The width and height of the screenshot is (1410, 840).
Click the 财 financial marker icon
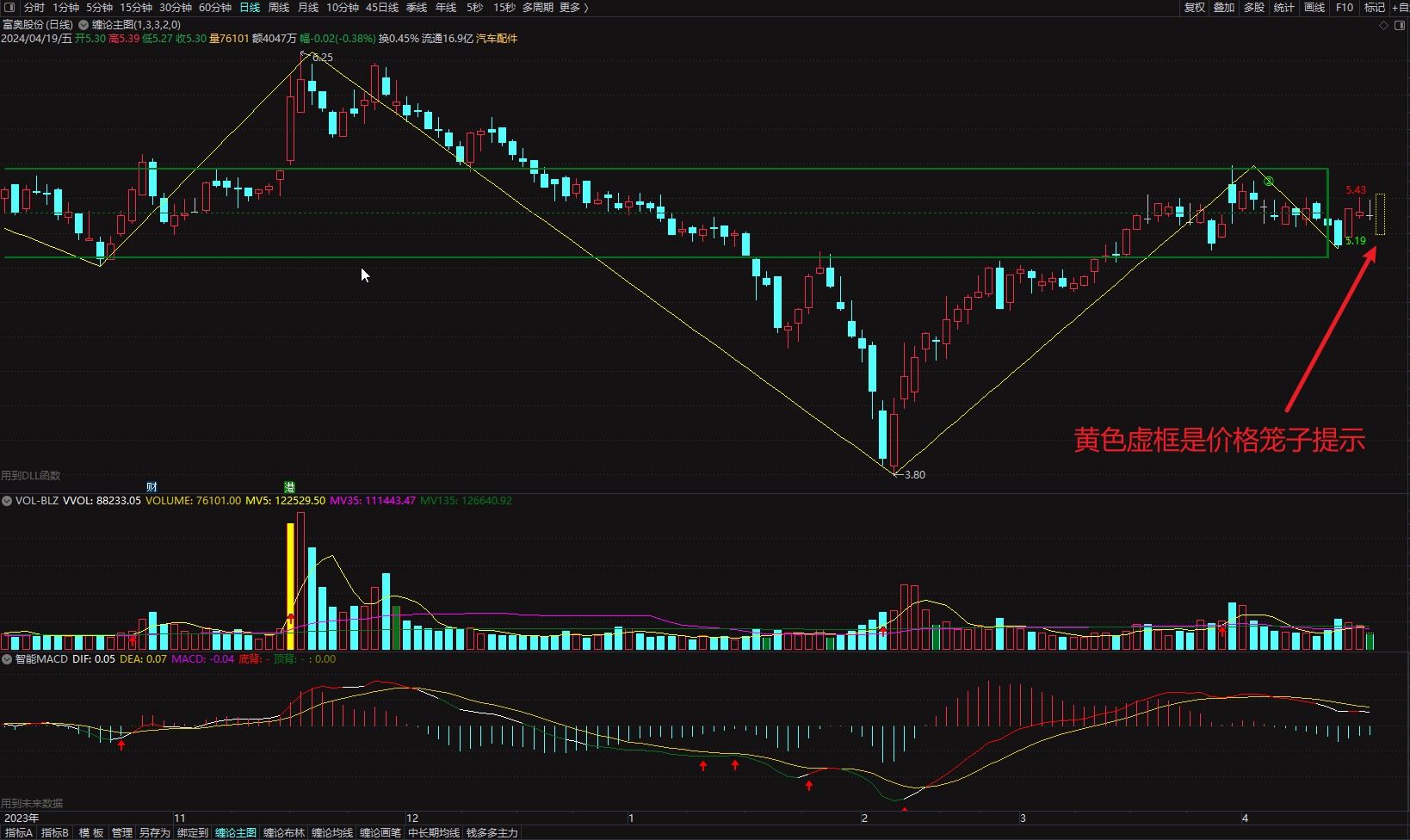(152, 487)
